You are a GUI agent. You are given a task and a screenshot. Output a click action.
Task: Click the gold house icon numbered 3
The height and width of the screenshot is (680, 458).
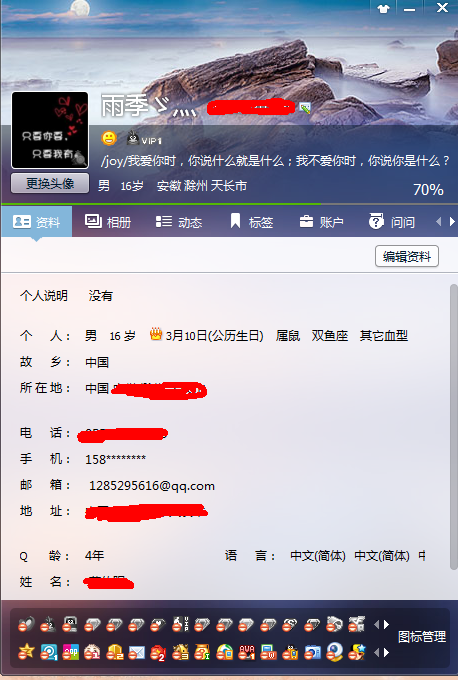tap(180, 652)
